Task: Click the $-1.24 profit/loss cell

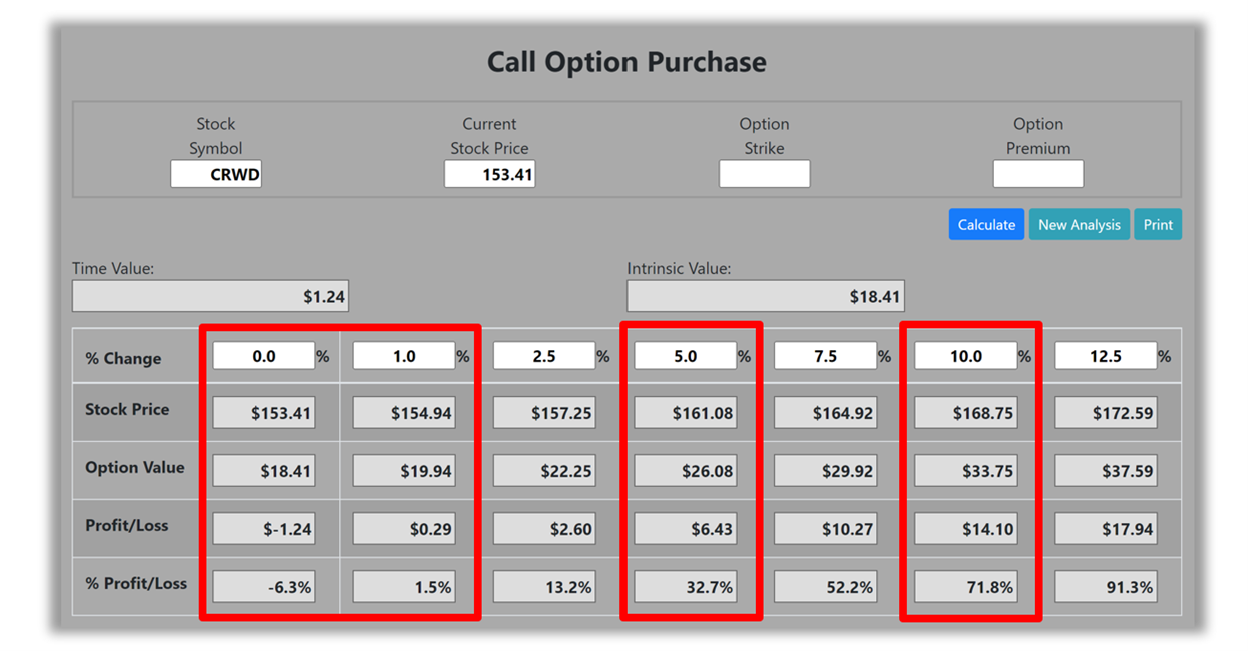Action: pos(264,529)
